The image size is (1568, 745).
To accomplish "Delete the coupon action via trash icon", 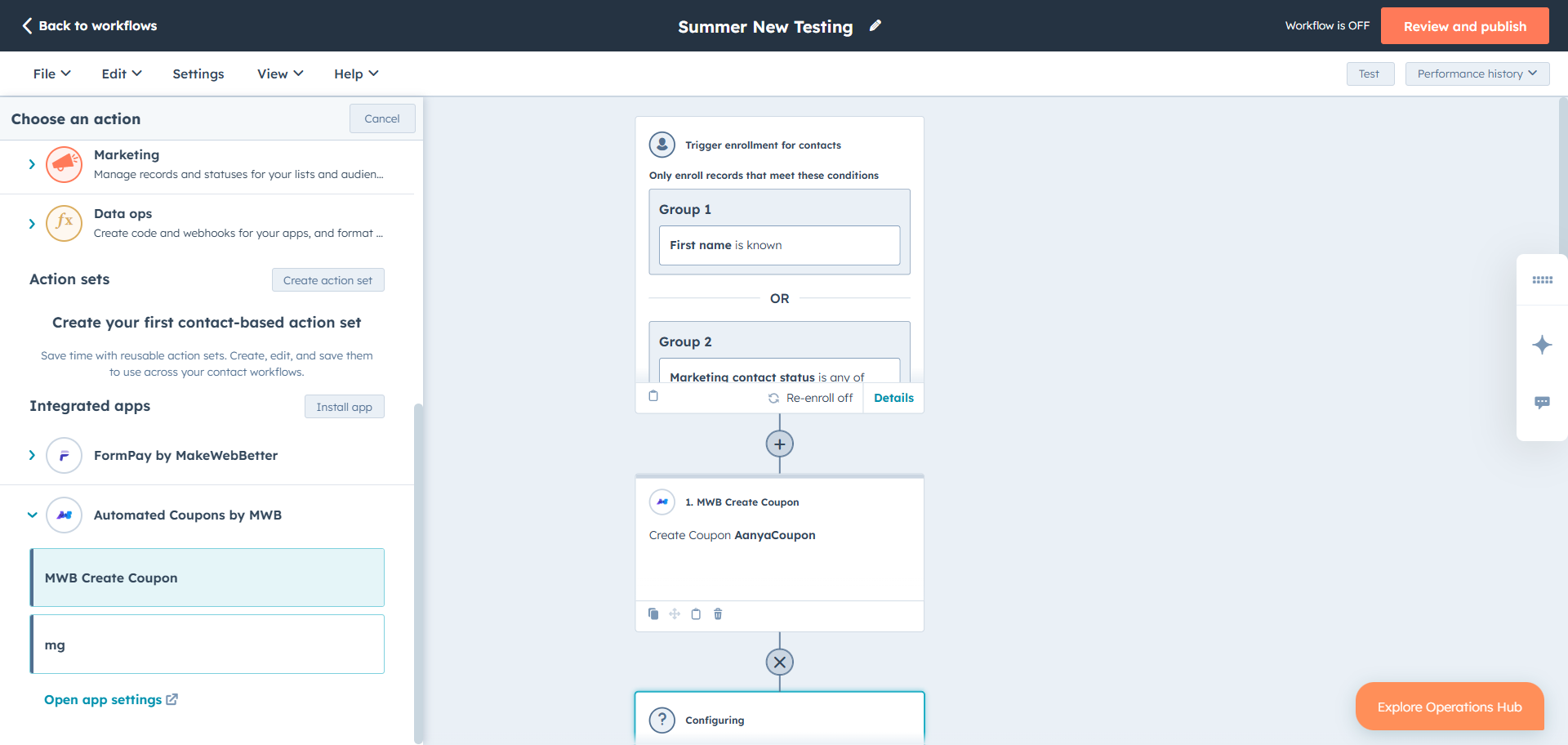I will 718,613.
